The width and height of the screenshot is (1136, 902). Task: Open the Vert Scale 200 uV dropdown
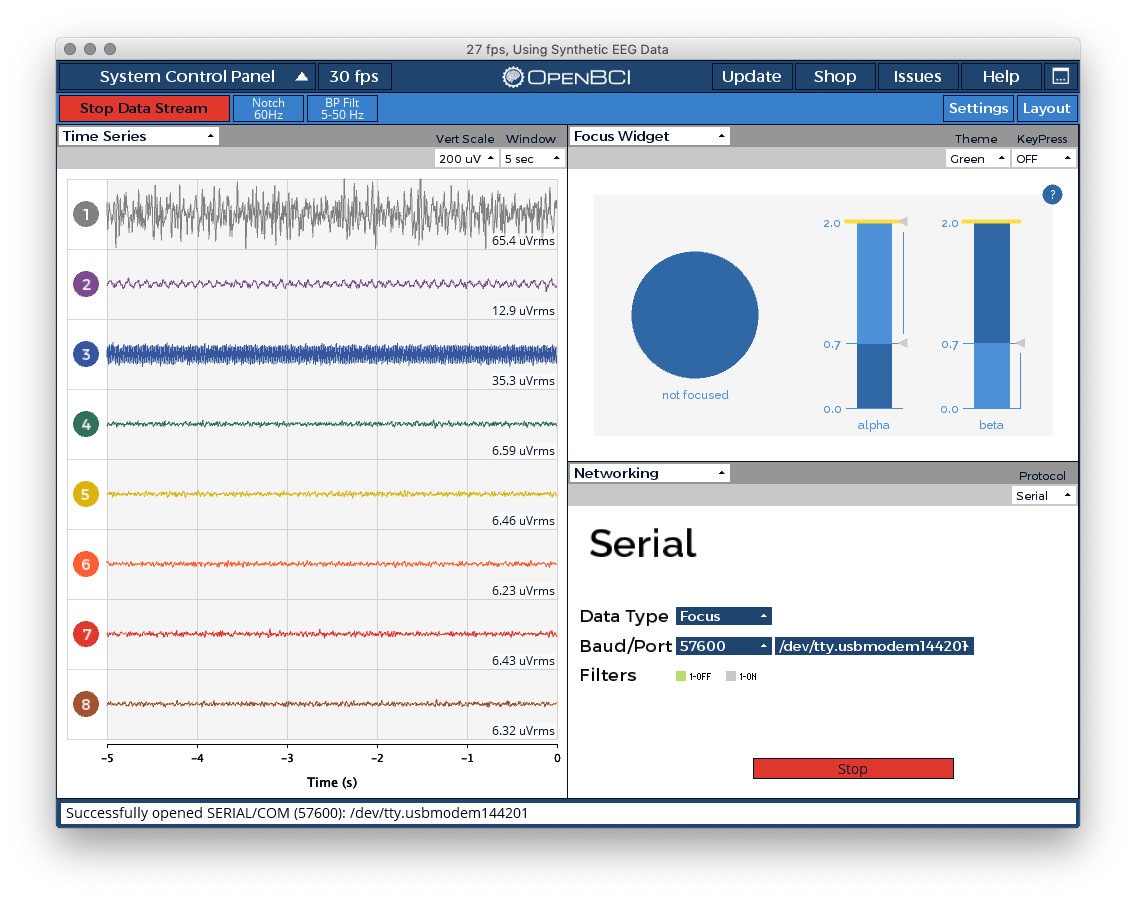click(466, 159)
